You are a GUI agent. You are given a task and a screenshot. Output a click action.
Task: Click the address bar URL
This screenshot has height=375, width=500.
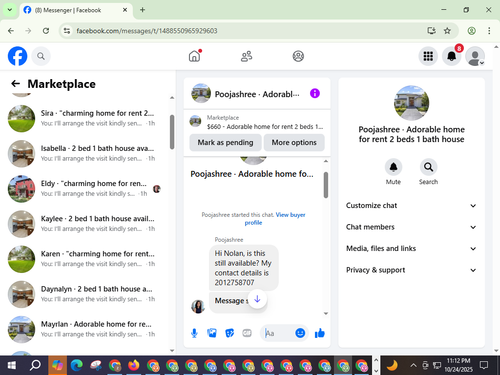pos(147,31)
